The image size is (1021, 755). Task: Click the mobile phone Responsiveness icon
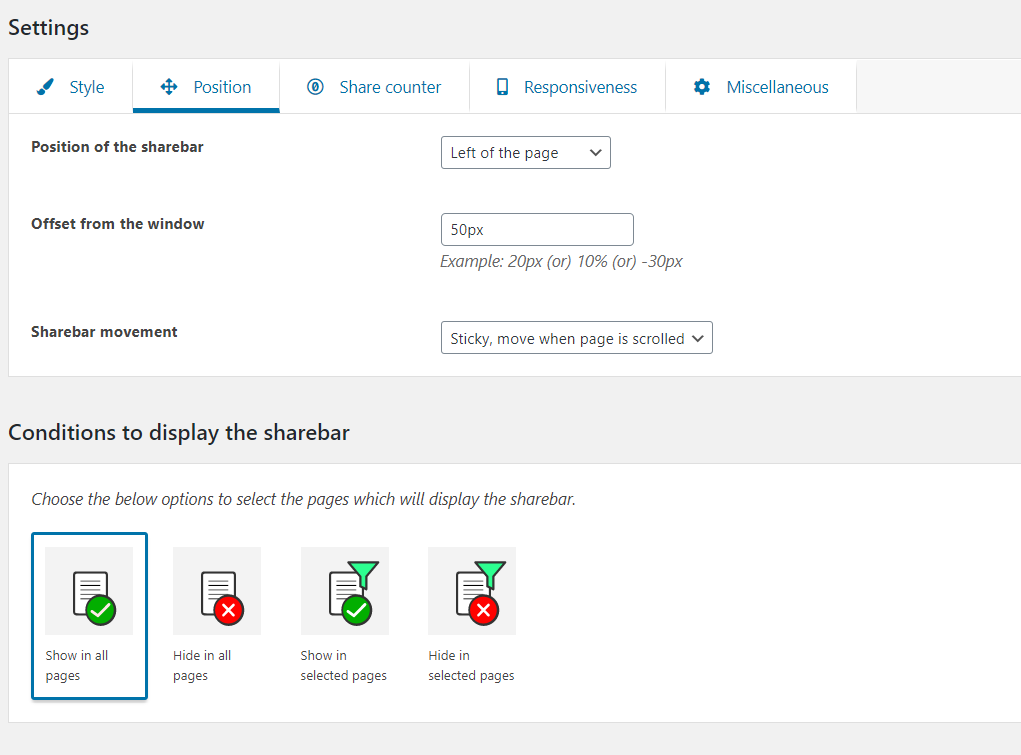[x=502, y=87]
